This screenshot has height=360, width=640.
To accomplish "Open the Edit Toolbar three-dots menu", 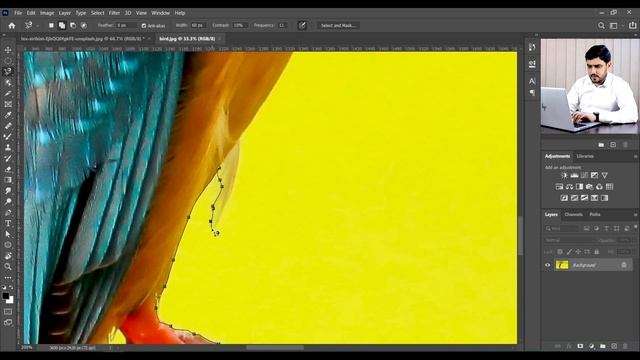I will [8, 278].
